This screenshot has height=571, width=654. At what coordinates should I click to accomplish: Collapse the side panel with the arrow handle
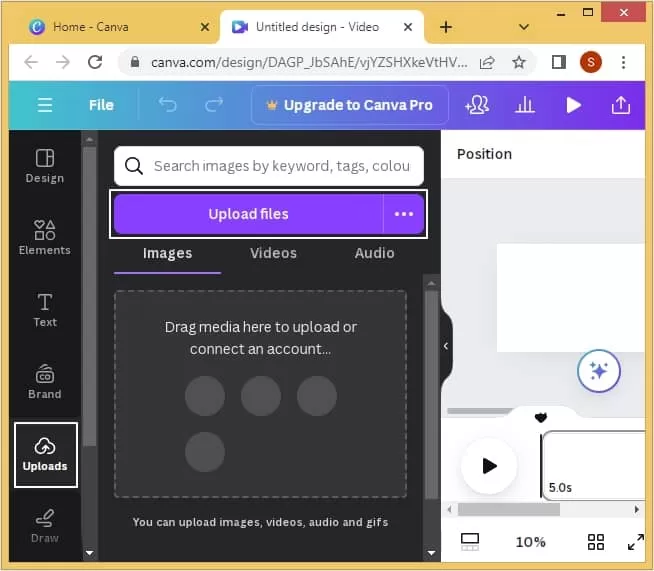click(446, 346)
